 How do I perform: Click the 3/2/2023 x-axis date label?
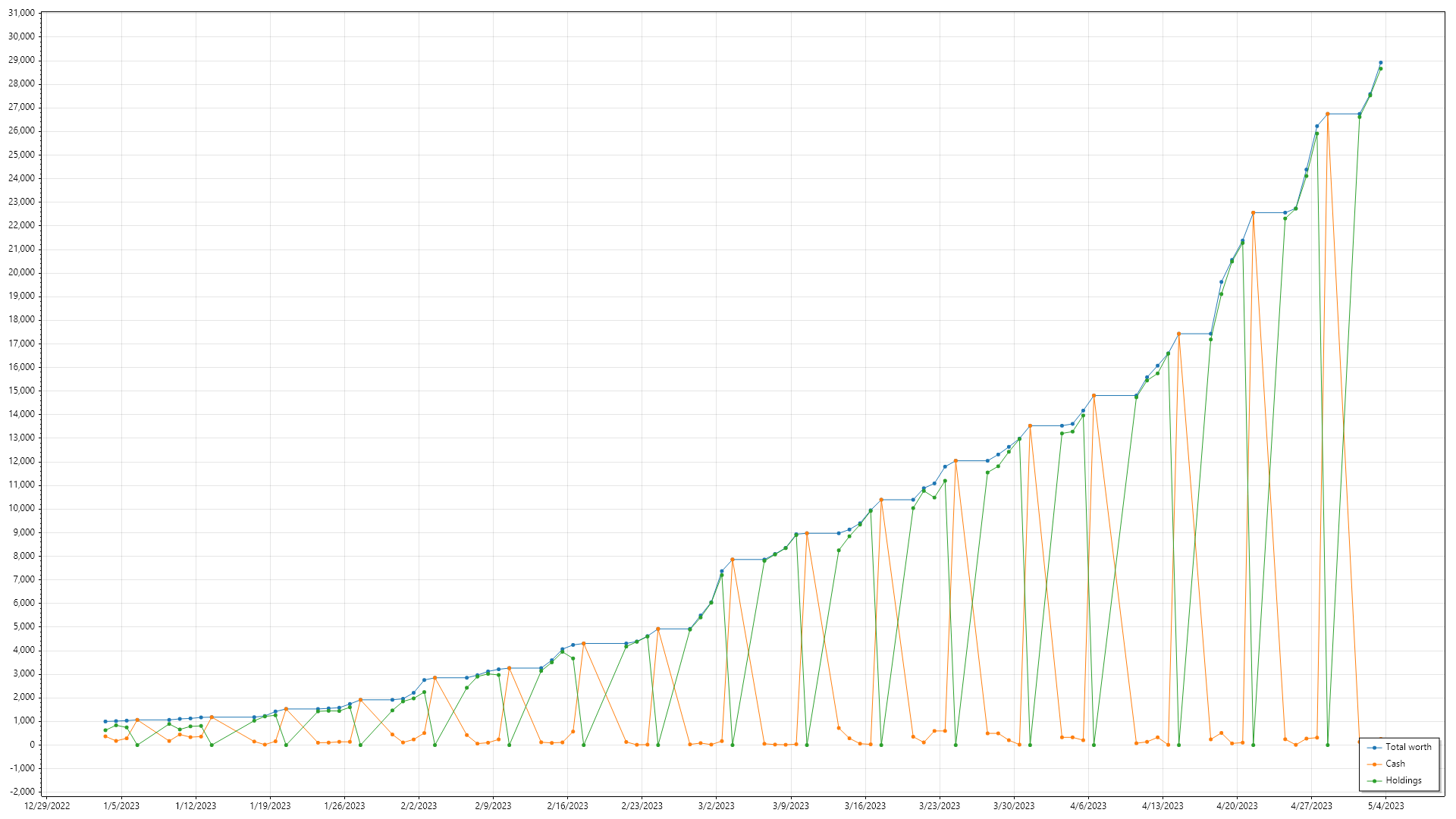pos(716,806)
